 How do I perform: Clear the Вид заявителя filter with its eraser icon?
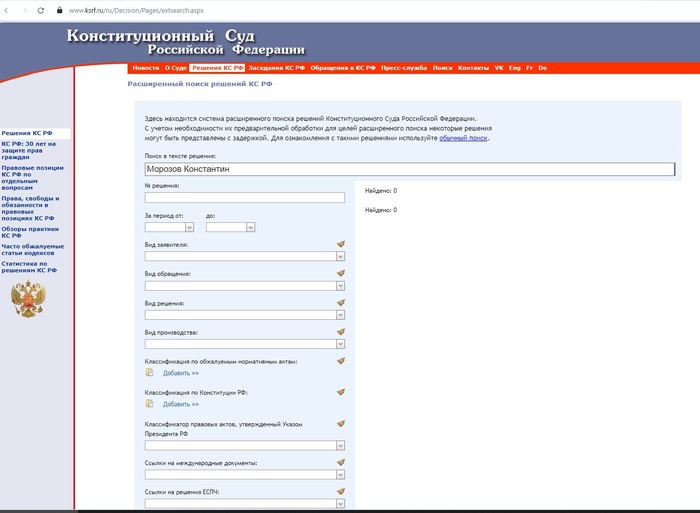[341, 244]
